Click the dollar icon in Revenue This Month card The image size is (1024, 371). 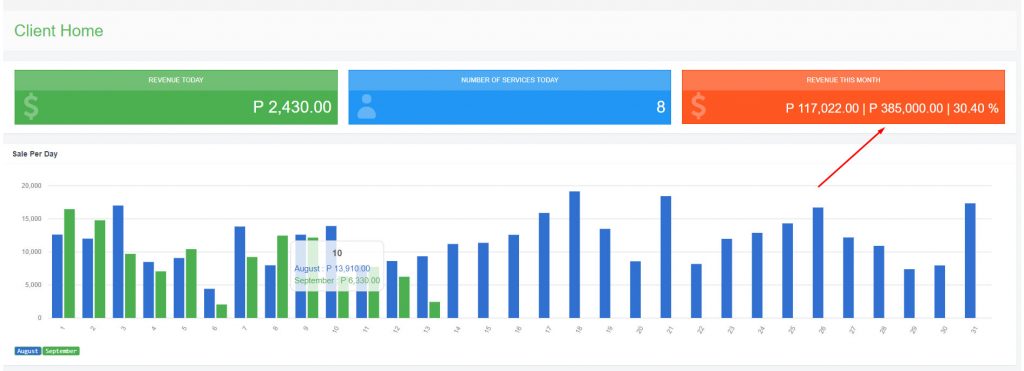698,106
